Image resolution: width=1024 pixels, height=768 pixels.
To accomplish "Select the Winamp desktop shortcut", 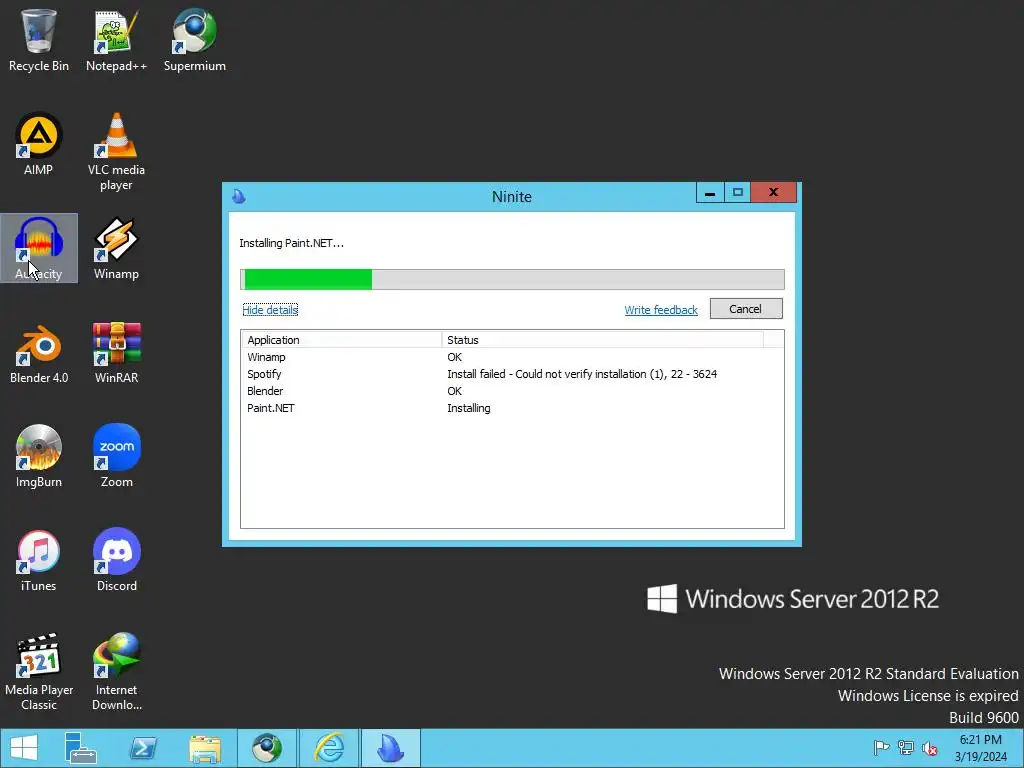I will point(116,248).
